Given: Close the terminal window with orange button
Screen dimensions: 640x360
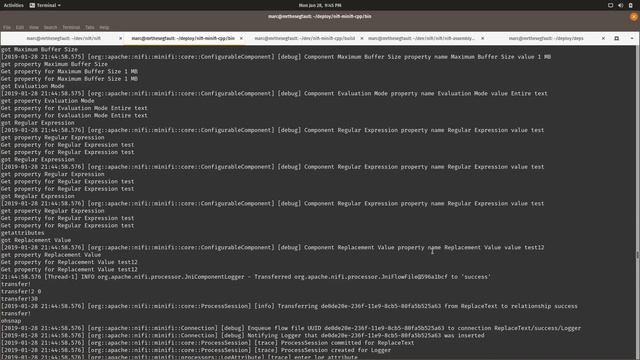Looking at the screenshot, I should (x=633, y=17).
